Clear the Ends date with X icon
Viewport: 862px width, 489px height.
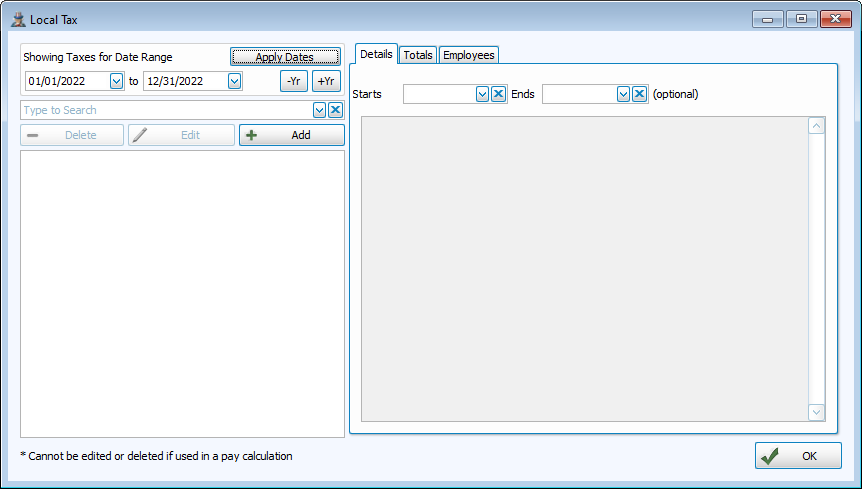[x=639, y=94]
